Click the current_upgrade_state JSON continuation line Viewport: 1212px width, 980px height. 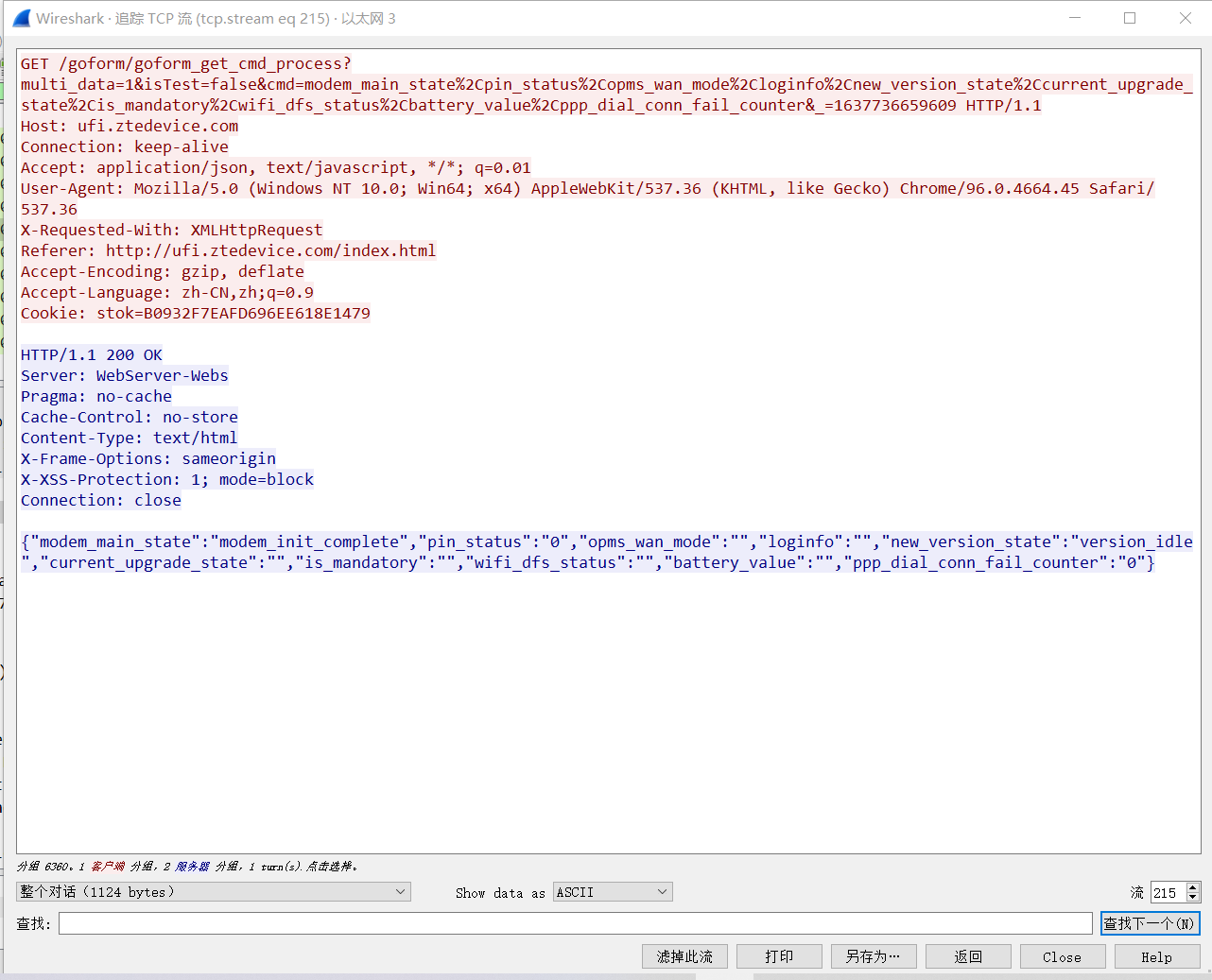point(588,562)
